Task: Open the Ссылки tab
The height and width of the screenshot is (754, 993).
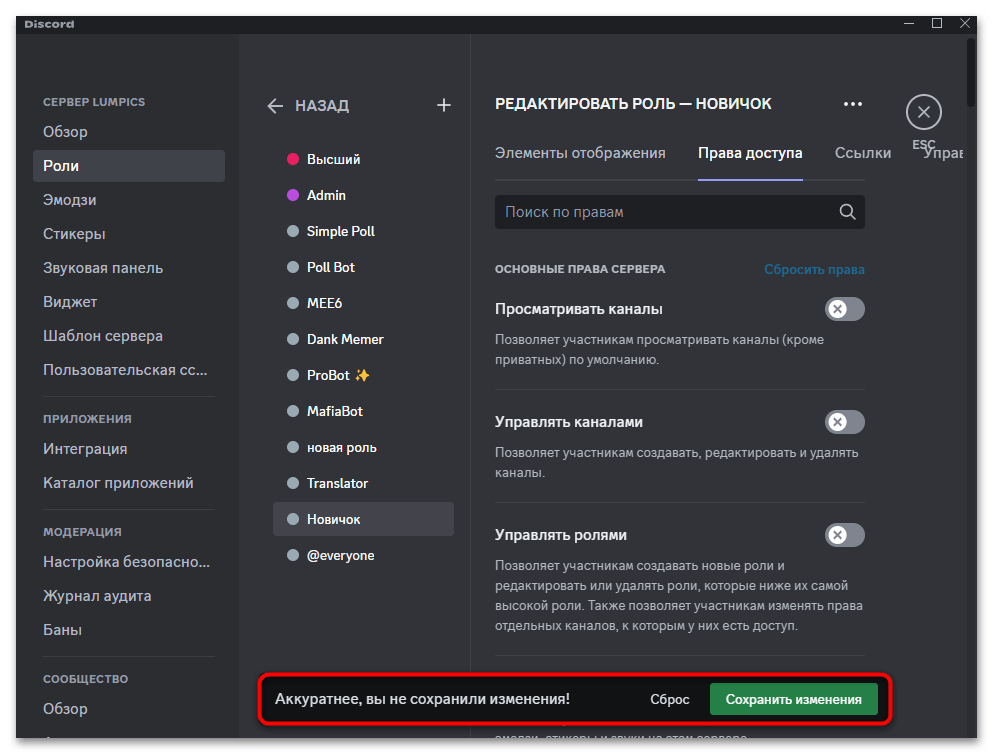Action: (862, 153)
